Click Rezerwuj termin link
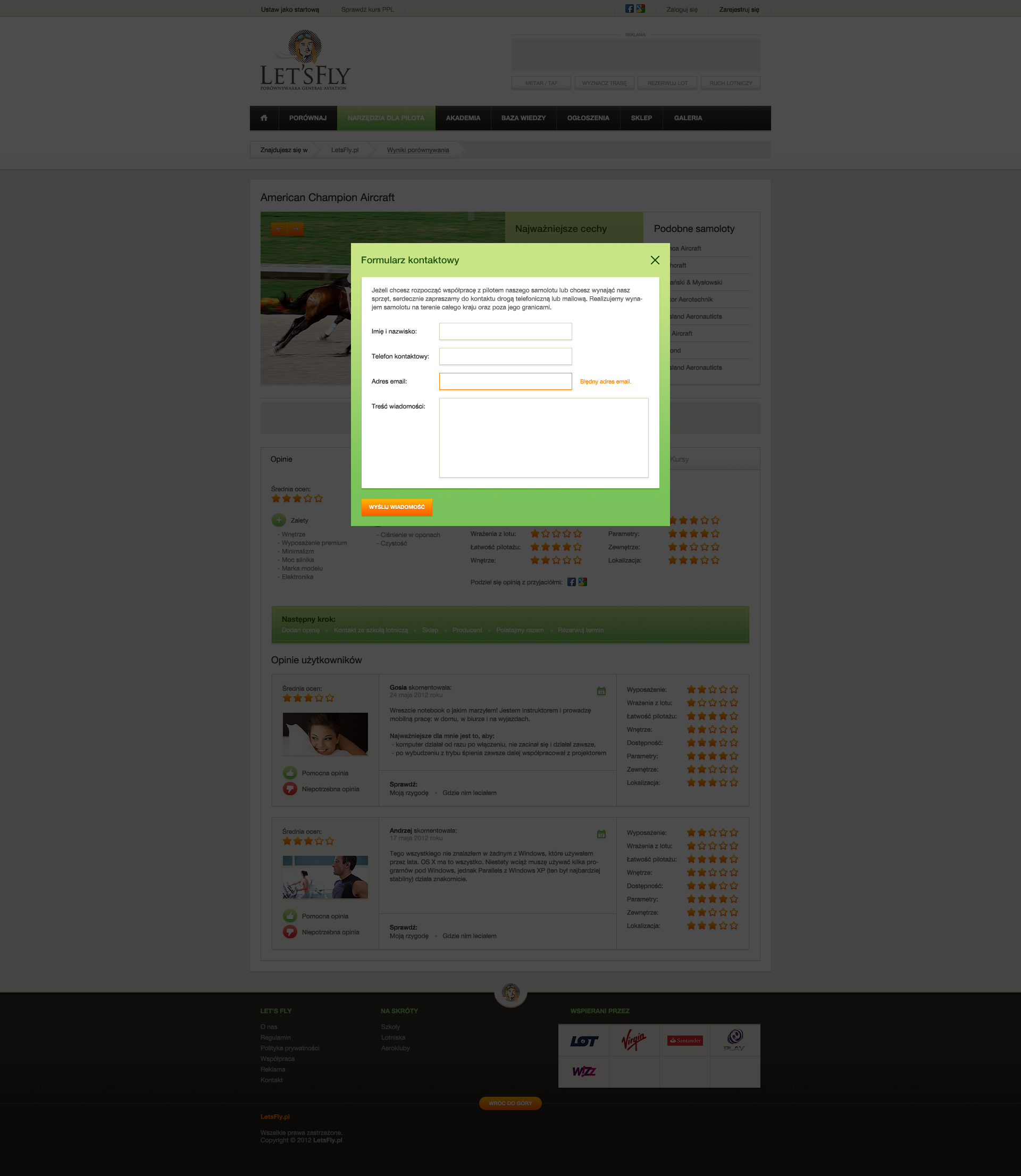The width and height of the screenshot is (1021, 1176). click(581, 630)
